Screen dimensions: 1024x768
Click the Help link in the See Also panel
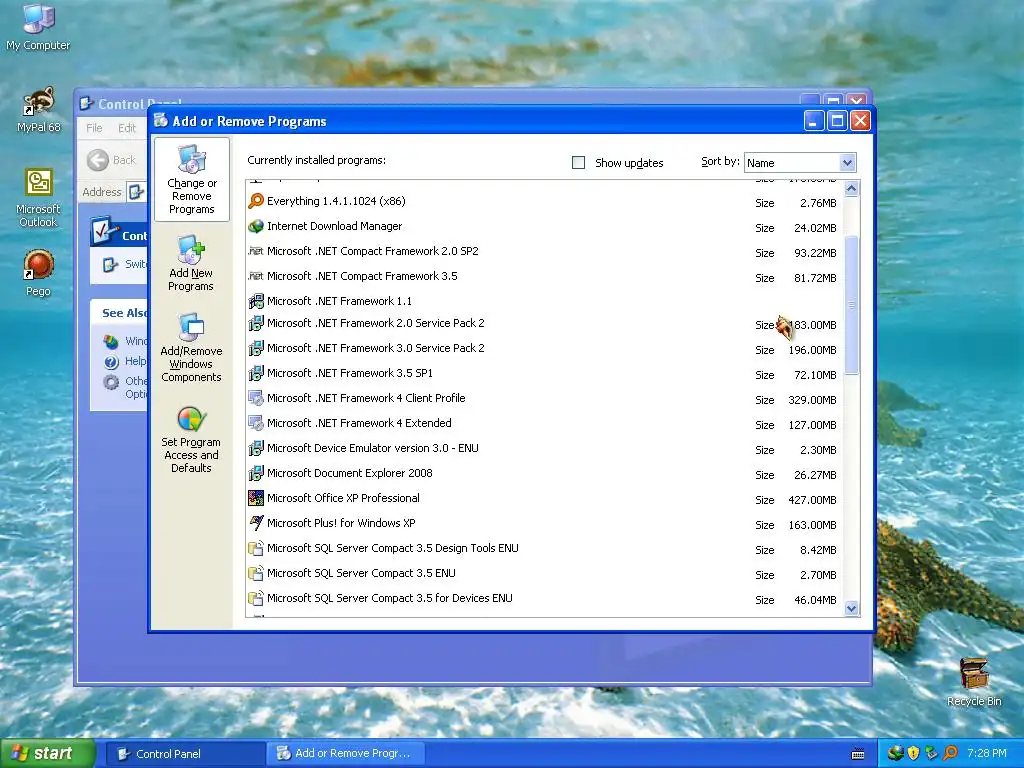click(x=135, y=361)
